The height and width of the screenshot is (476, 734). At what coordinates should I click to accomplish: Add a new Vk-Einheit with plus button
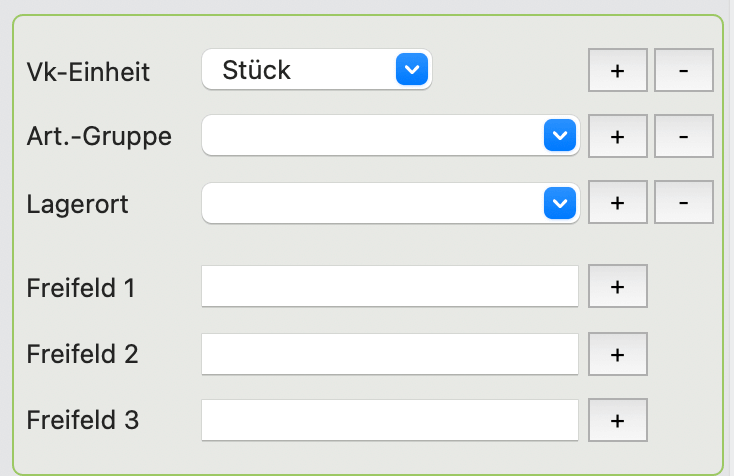tap(617, 70)
